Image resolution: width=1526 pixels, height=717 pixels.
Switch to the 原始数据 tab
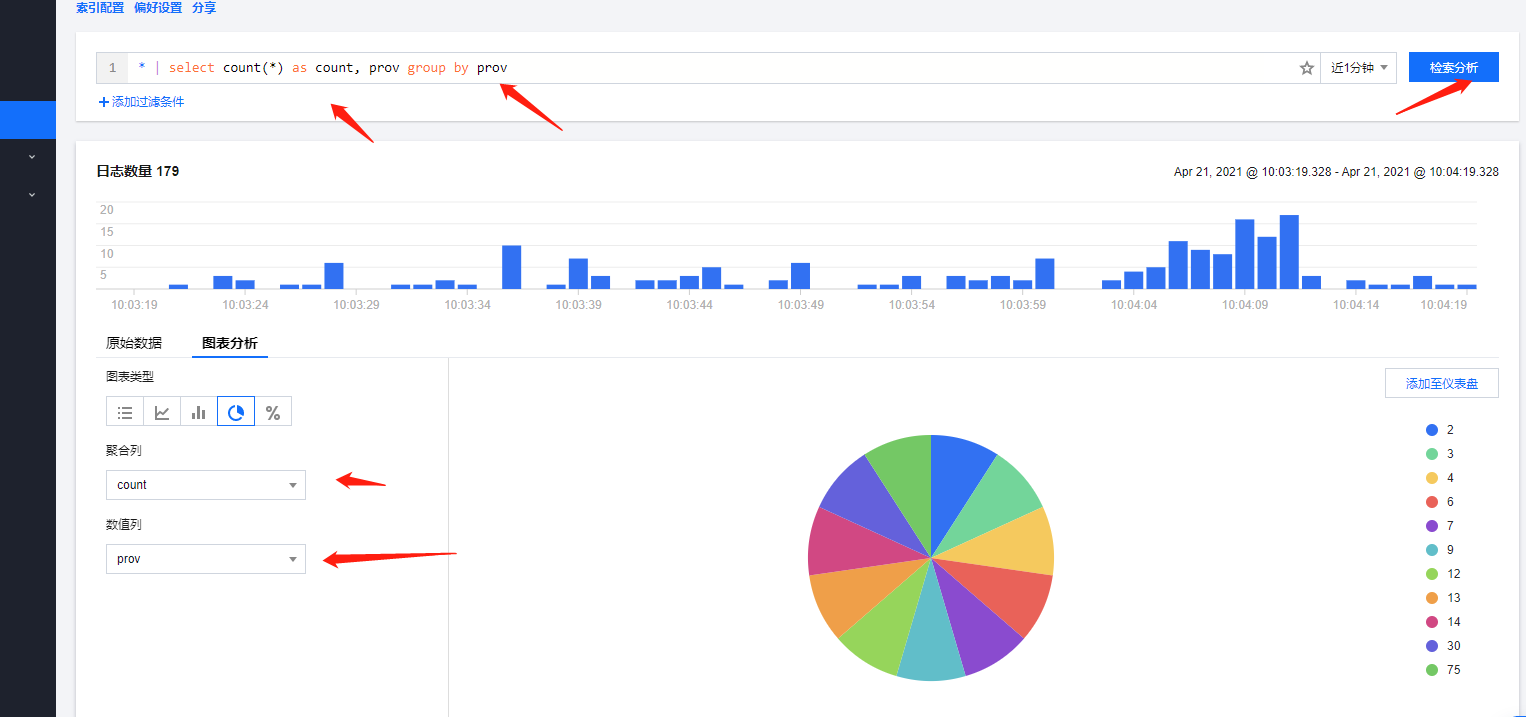[134, 343]
